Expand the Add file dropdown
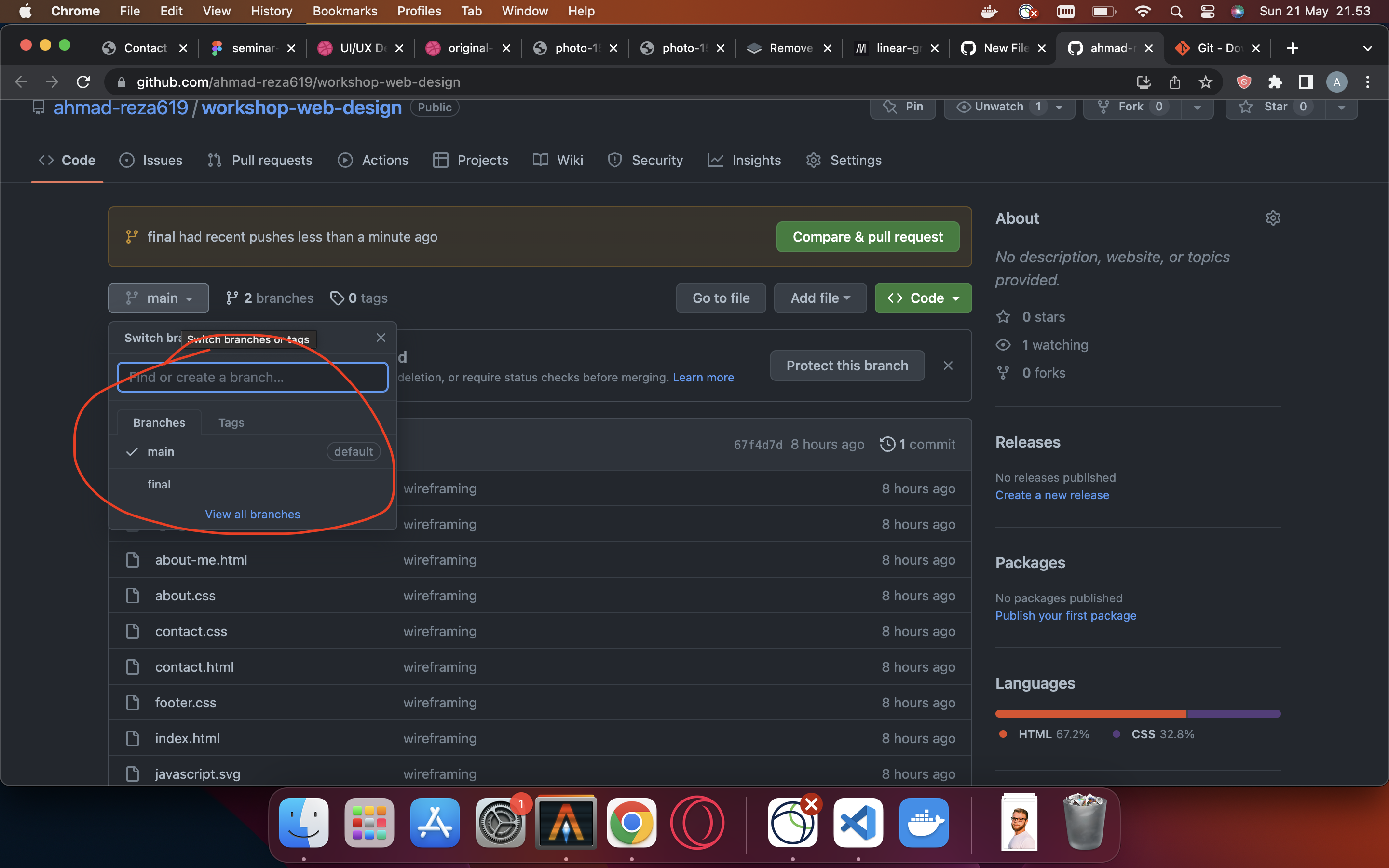 coord(819,298)
